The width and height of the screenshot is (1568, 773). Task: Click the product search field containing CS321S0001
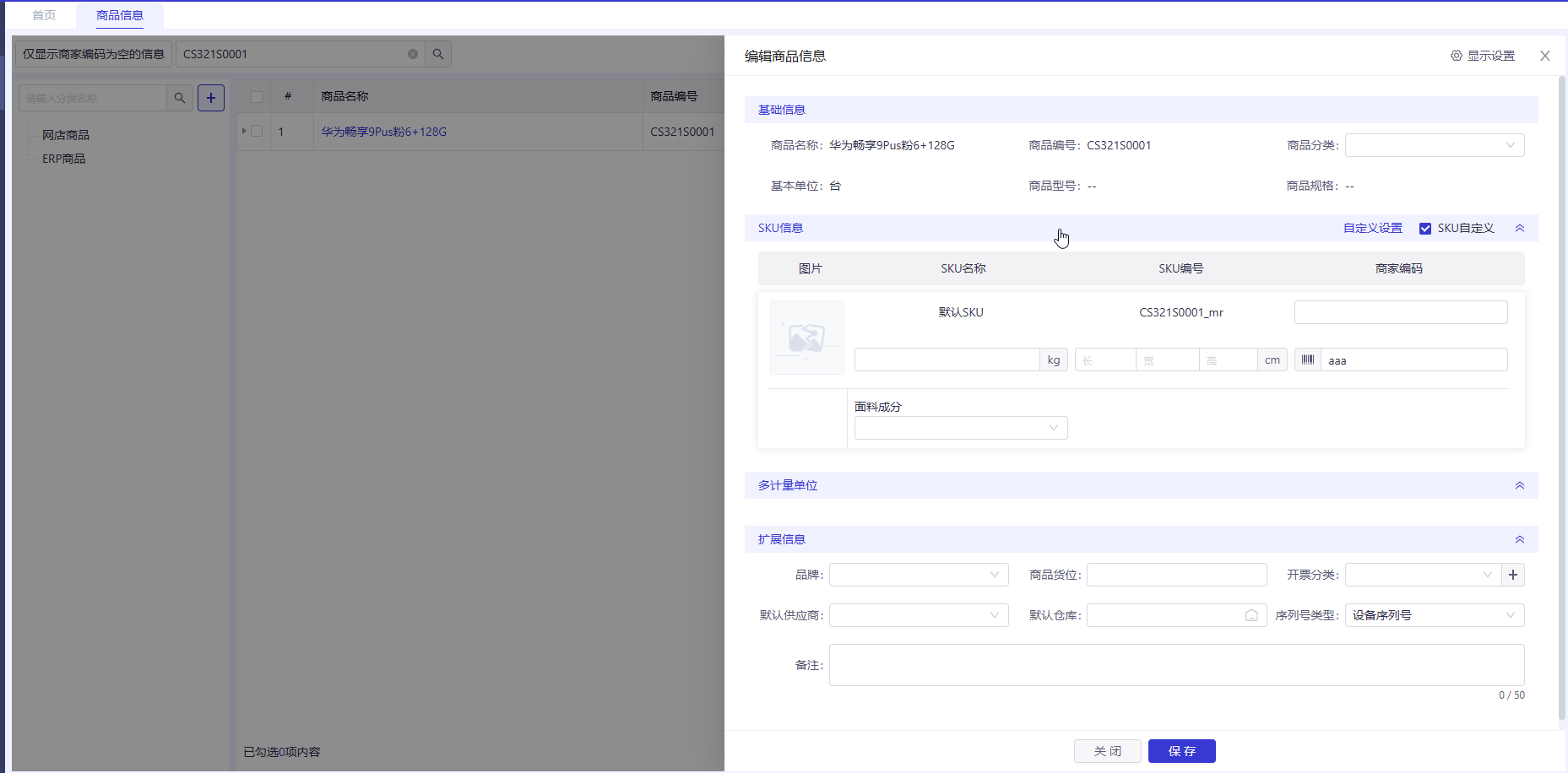coord(301,54)
